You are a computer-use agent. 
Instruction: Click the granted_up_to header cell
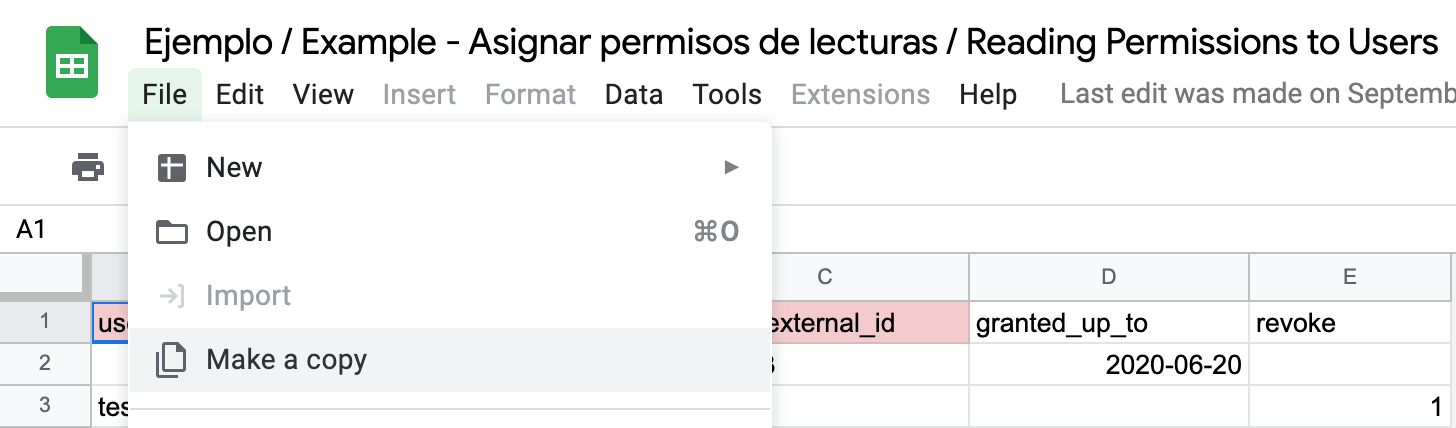click(1109, 323)
